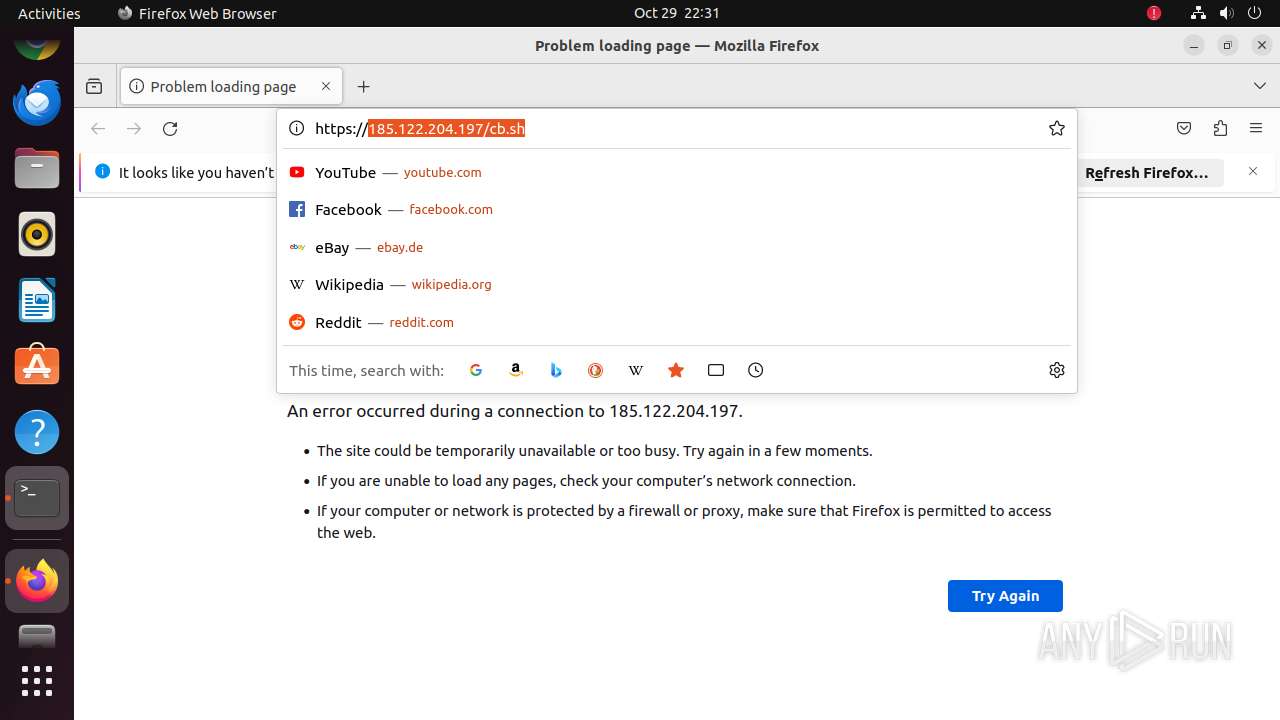Reload the current page
The width and height of the screenshot is (1280, 720).
point(170,128)
